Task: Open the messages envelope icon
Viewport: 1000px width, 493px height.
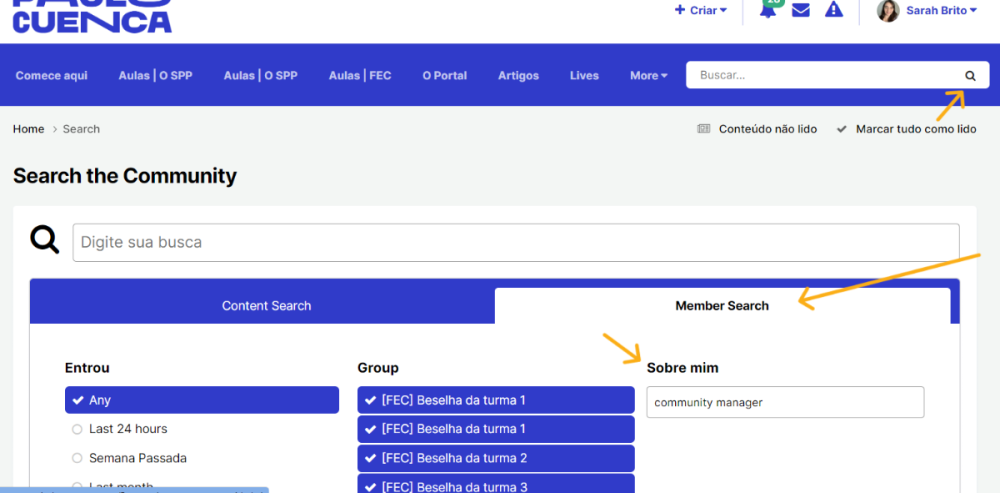Action: (x=801, y=11)
